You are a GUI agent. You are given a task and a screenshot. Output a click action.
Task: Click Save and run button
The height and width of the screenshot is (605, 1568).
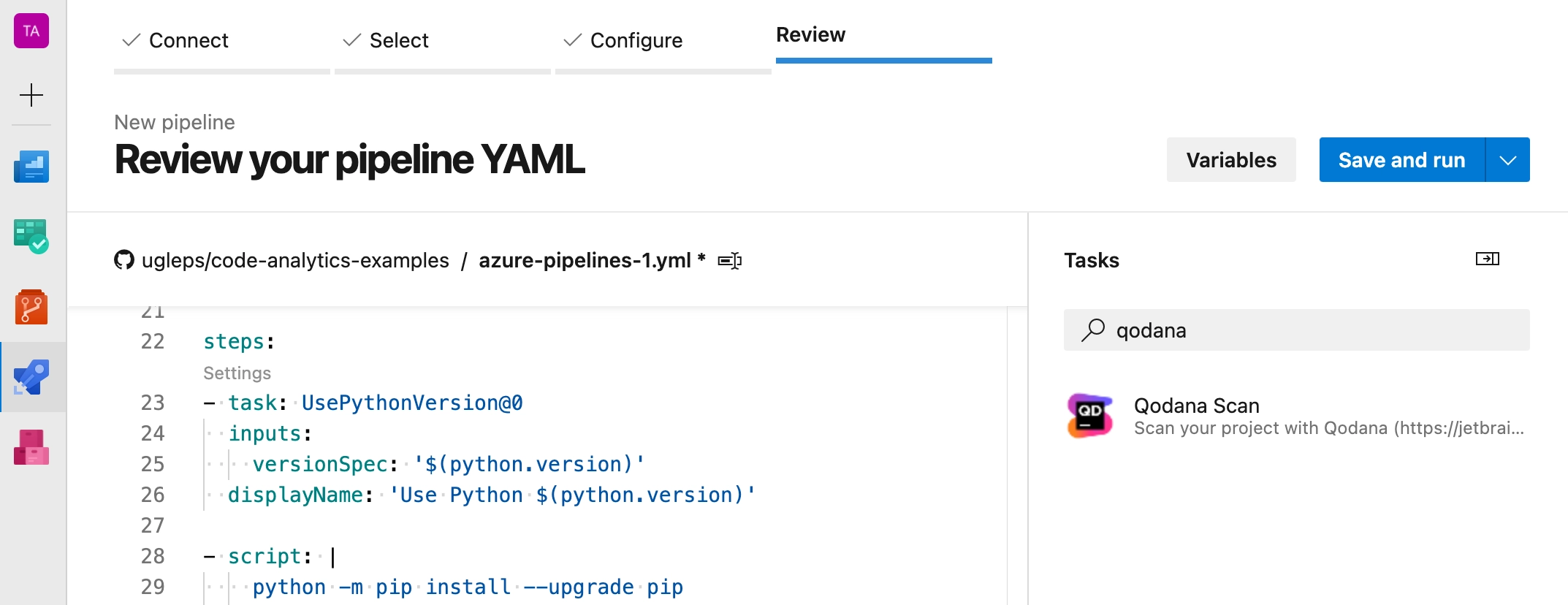coord(1402,160)
